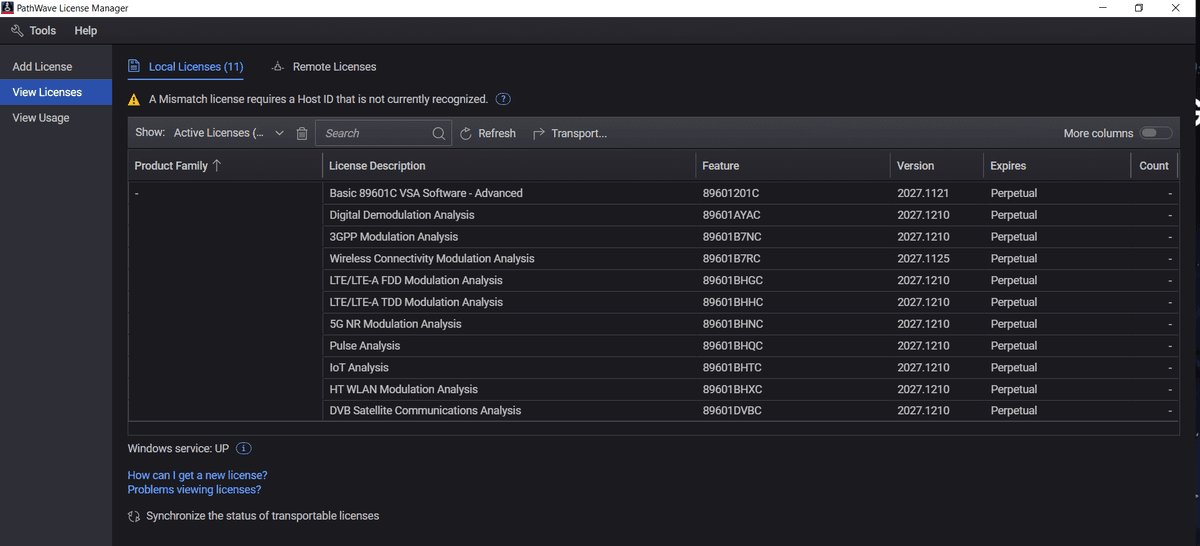Screen dimensions: 1200x546
Task: Open the Help menu
Action: pos(86,31)
